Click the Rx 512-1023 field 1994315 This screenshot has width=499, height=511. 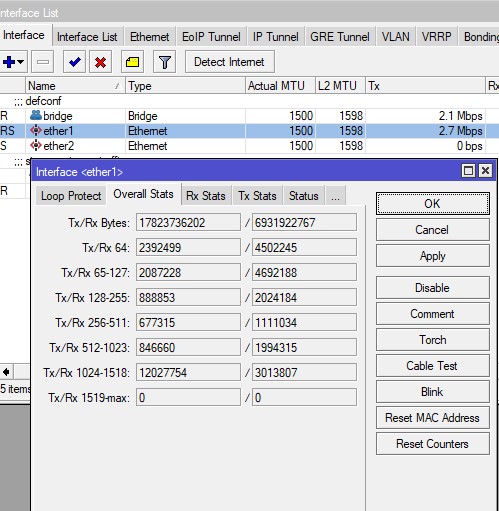[x=304, y=347]
